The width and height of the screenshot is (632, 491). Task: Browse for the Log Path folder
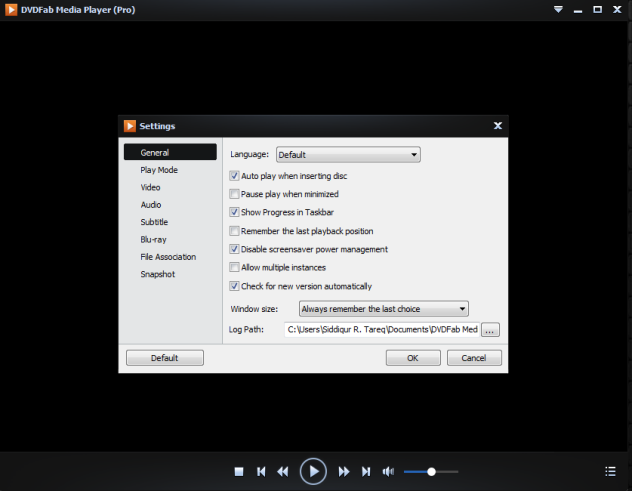pyautogui.click(x=490, y=330)
